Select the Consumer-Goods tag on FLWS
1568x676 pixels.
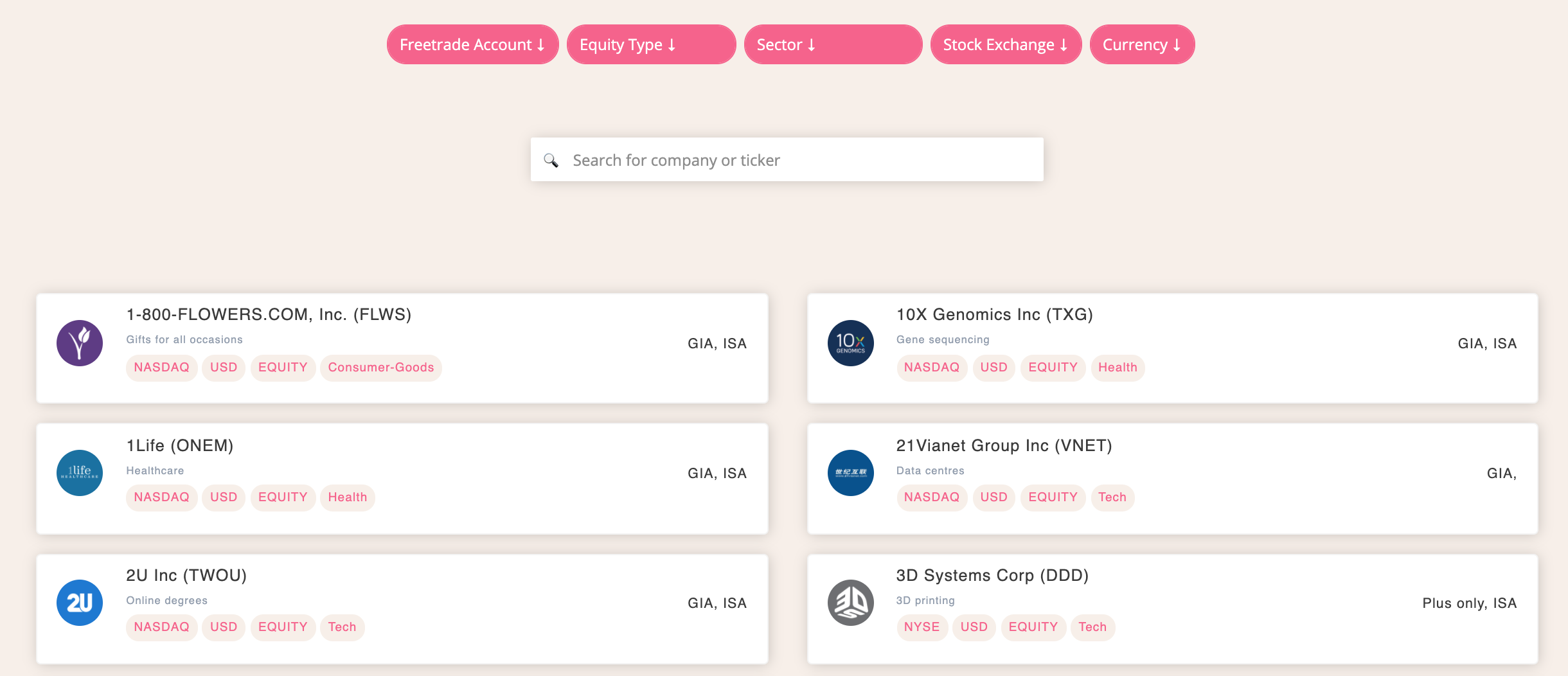tap(381, 368)
